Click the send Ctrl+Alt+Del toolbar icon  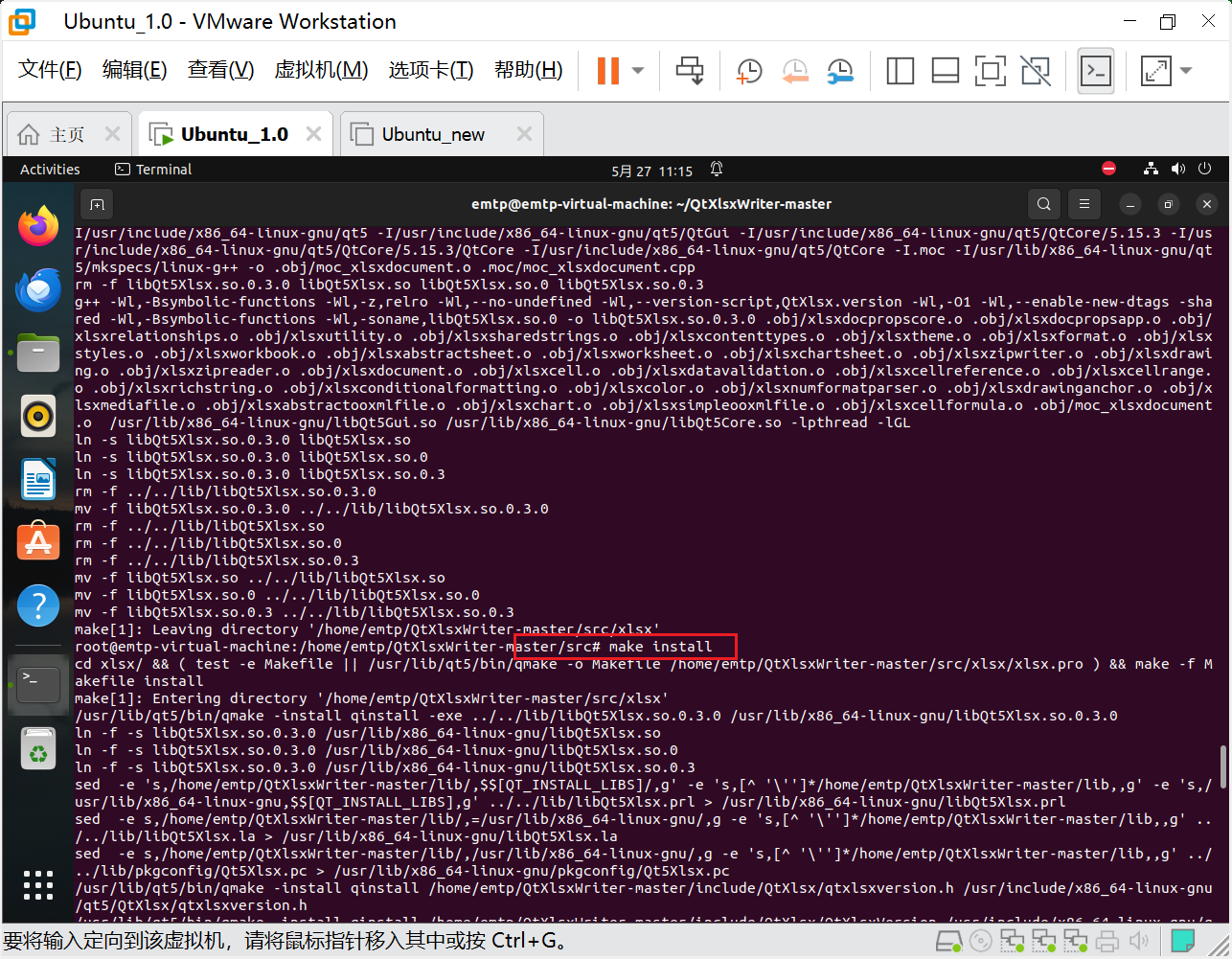point(690,70)
